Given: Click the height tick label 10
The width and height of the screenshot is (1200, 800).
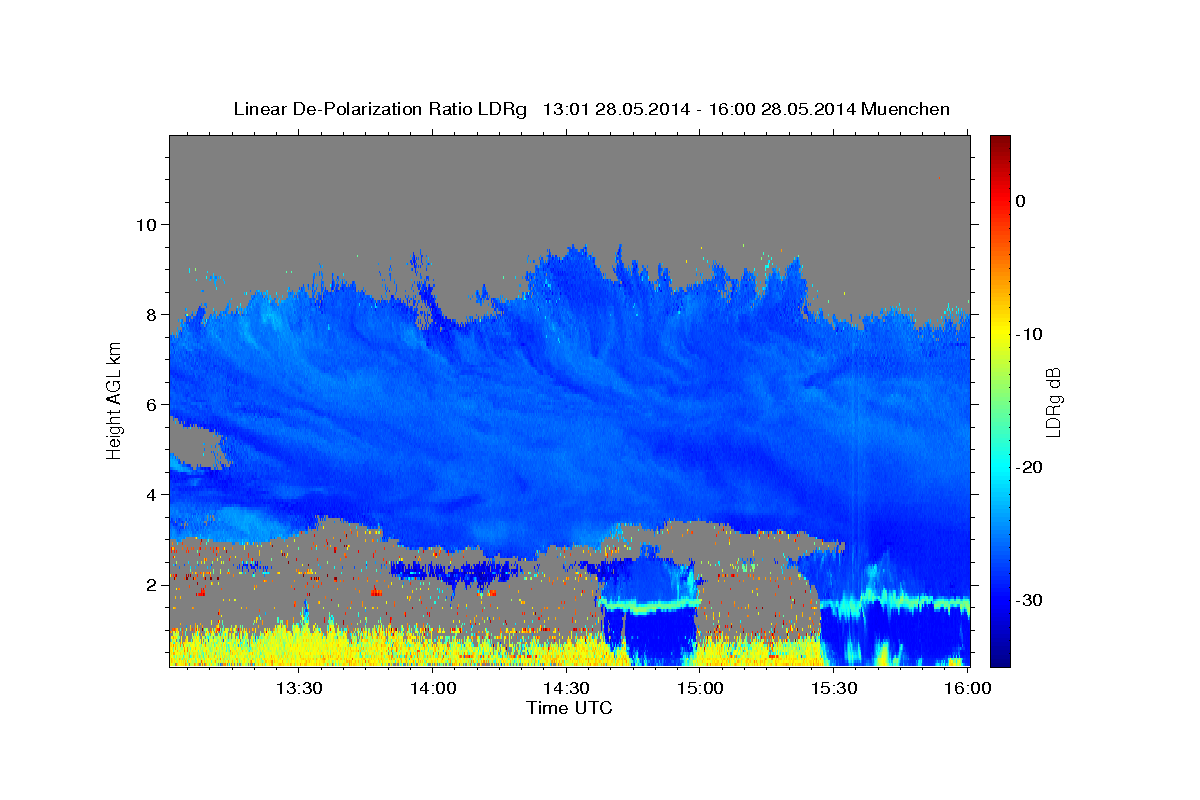Looking at the screenshot, I should pos(146,224).
